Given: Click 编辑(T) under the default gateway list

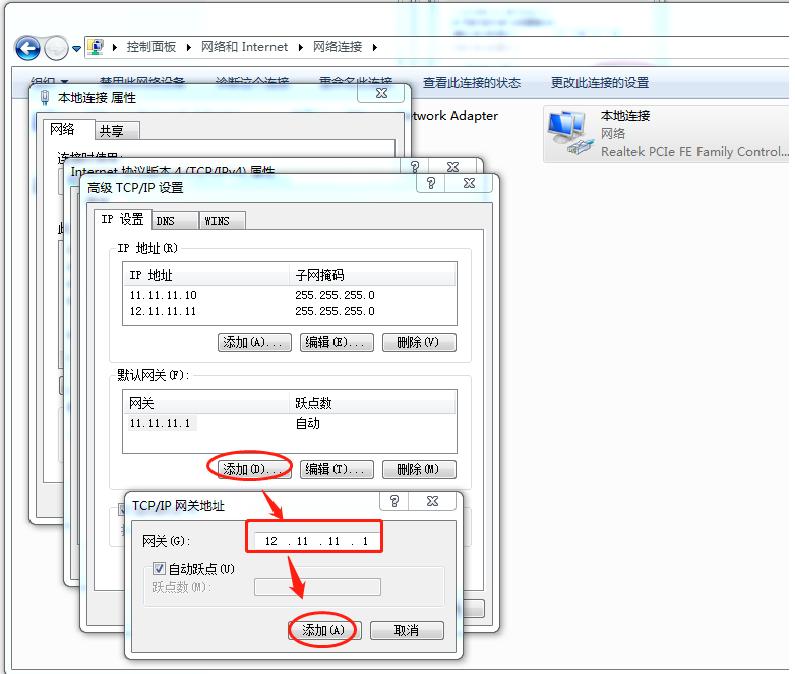Looking at the screenshot, I should (x=337, y=469).
